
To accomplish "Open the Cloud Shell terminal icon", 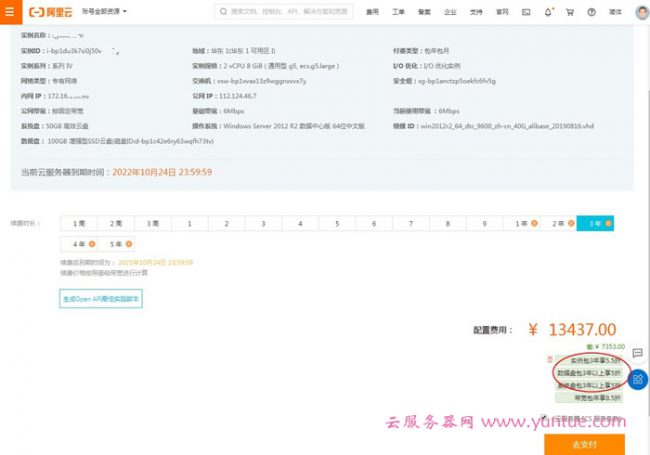I will click(526, 12).
